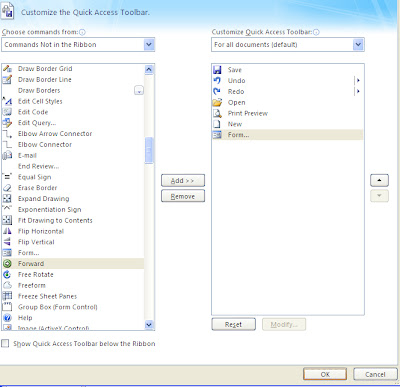Click Cancel to discard changes
400x387 pixels.
click(375, 374)
